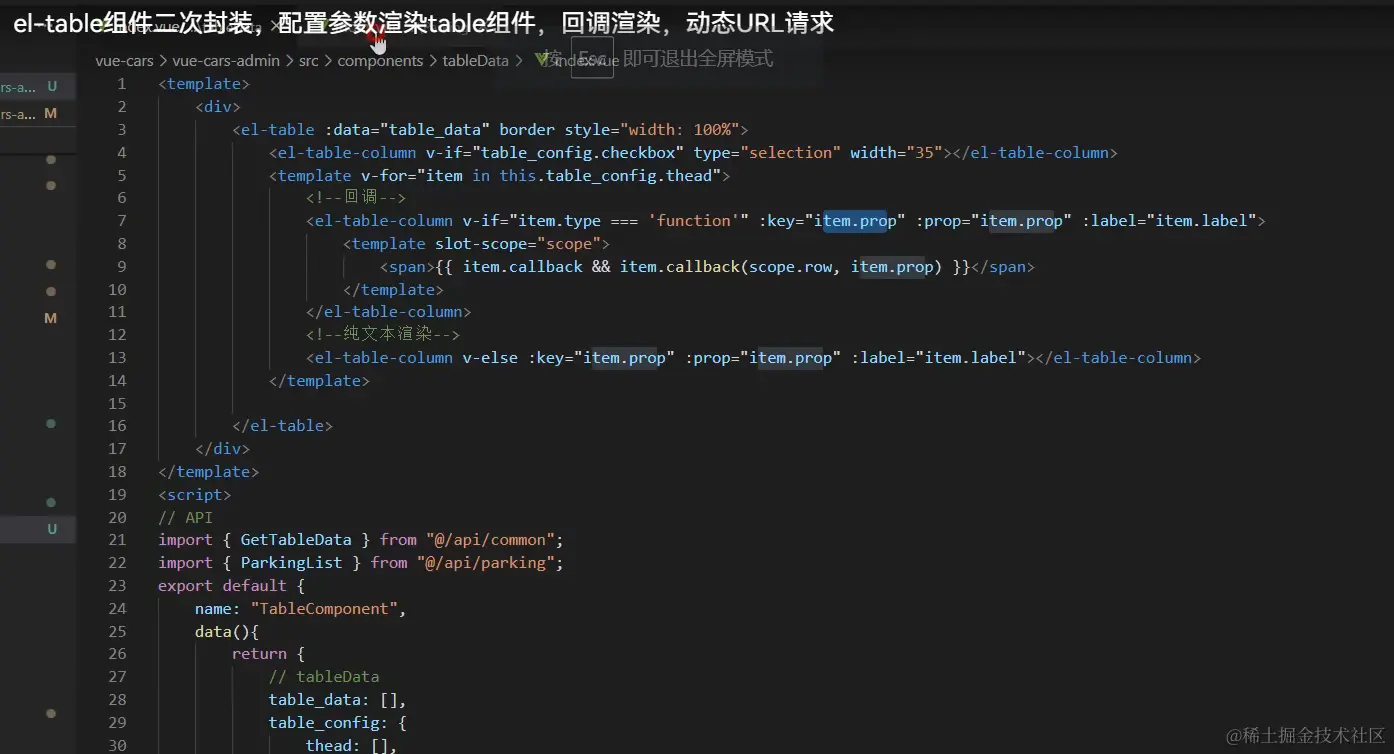Click ParkingList in the import statement

292,563
